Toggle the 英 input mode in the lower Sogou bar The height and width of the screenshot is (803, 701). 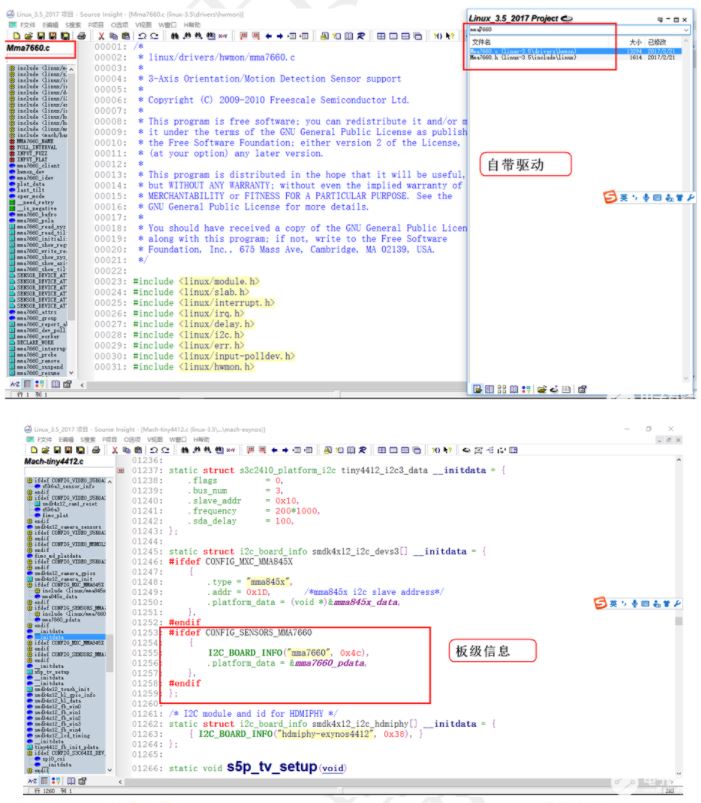pos(612,603)
